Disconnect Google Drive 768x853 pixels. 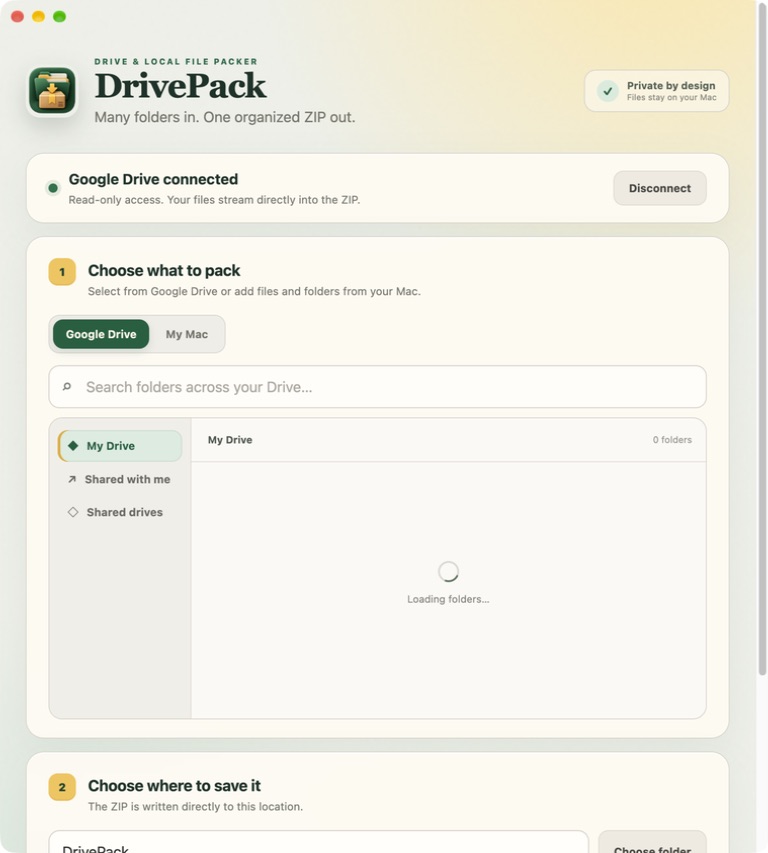[660, 188]
